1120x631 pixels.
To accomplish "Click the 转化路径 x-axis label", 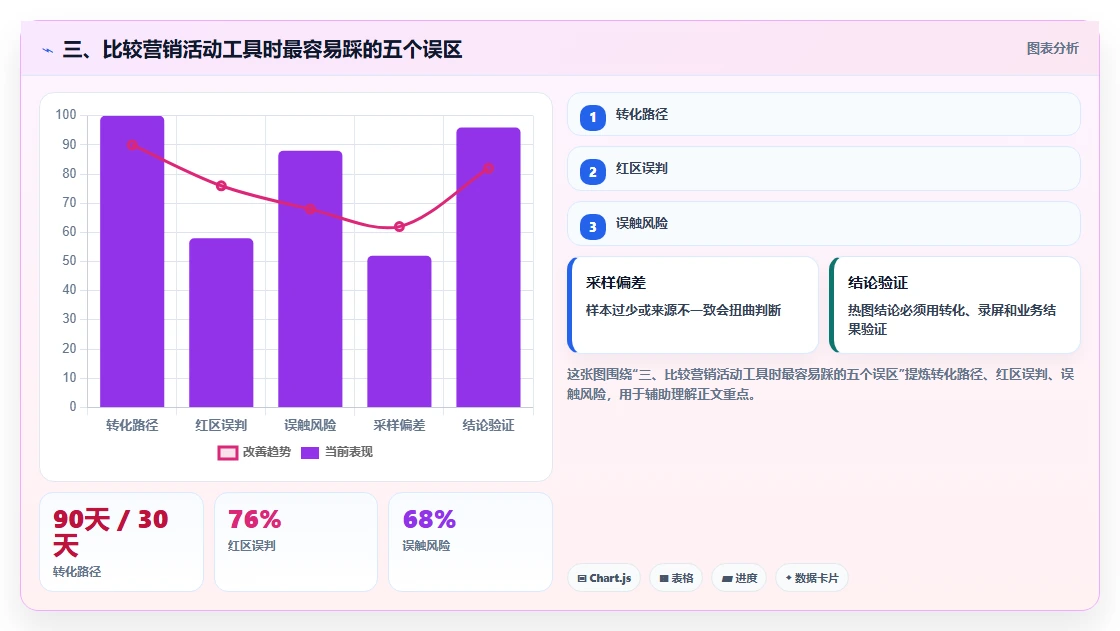I will pyautogui.click(x=132, y=425).
